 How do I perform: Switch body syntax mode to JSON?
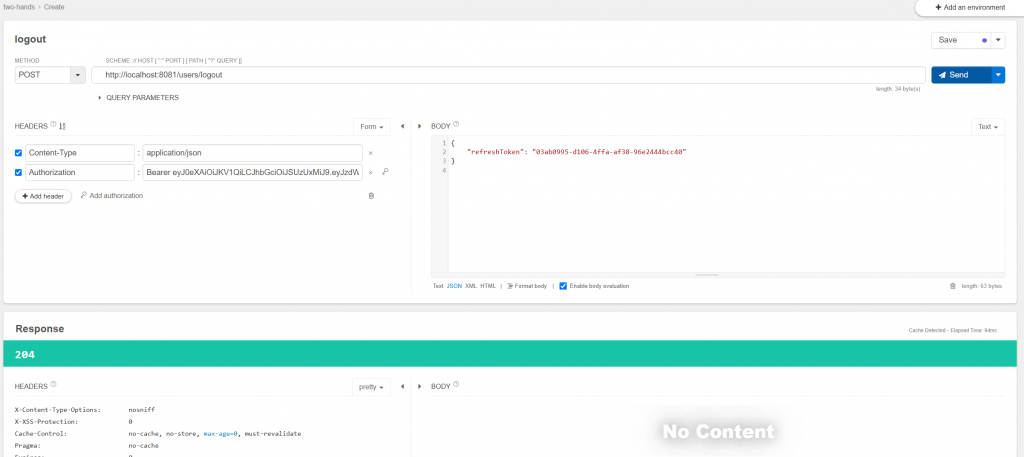pyautogui.click(x=454, y=286)
